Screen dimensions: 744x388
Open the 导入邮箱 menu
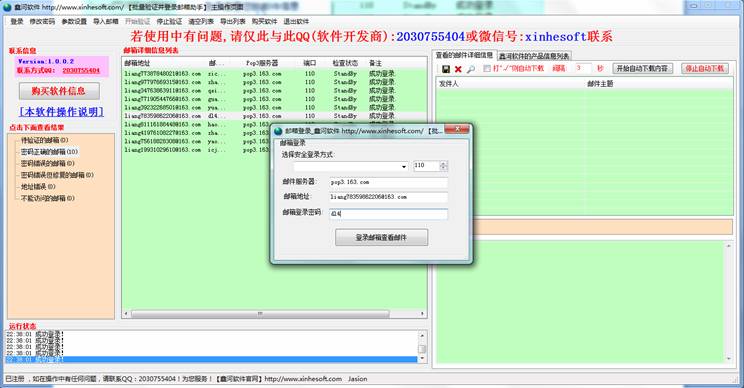tap(106, 21)
